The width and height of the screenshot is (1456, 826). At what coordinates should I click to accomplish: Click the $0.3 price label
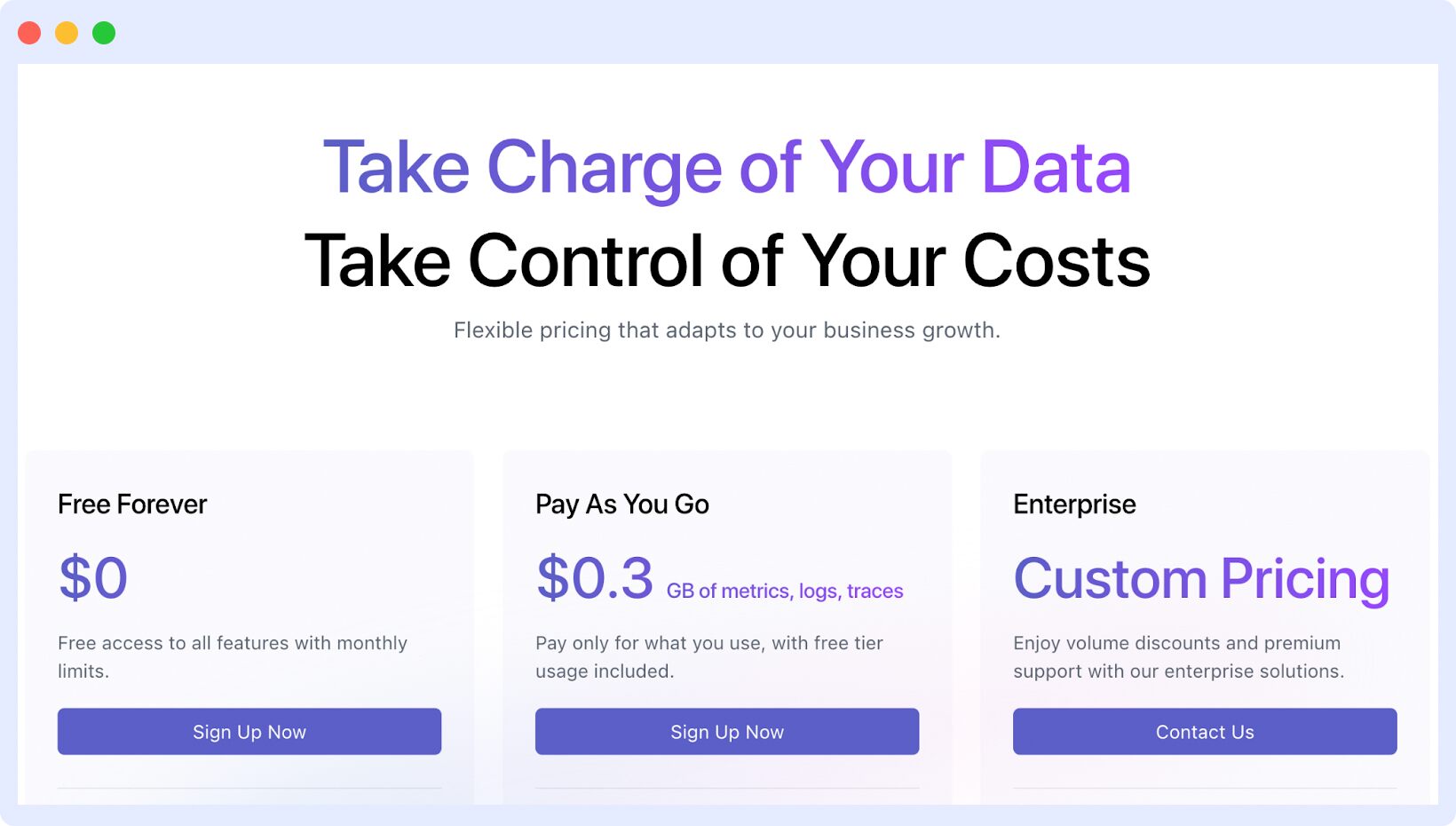click(x=593, y=576)
